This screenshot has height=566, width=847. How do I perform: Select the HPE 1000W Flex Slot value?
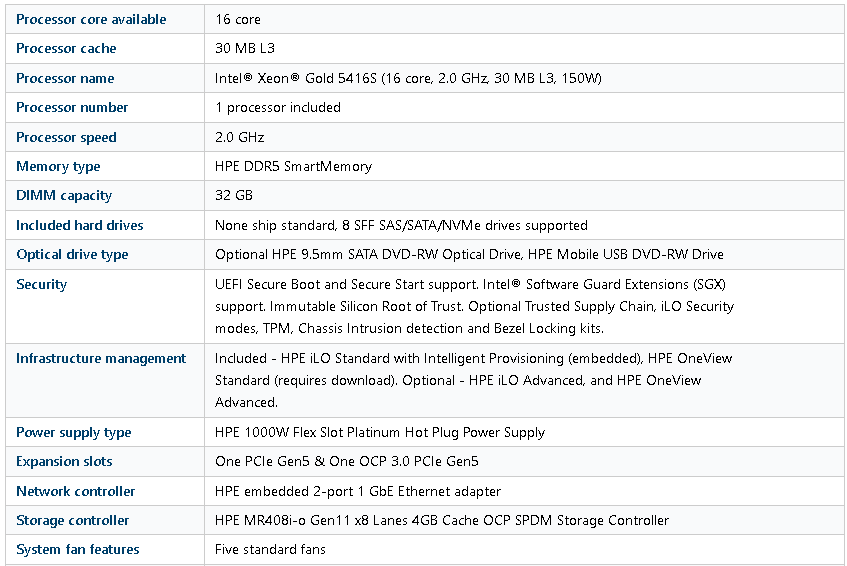click(x=380, y=433)
